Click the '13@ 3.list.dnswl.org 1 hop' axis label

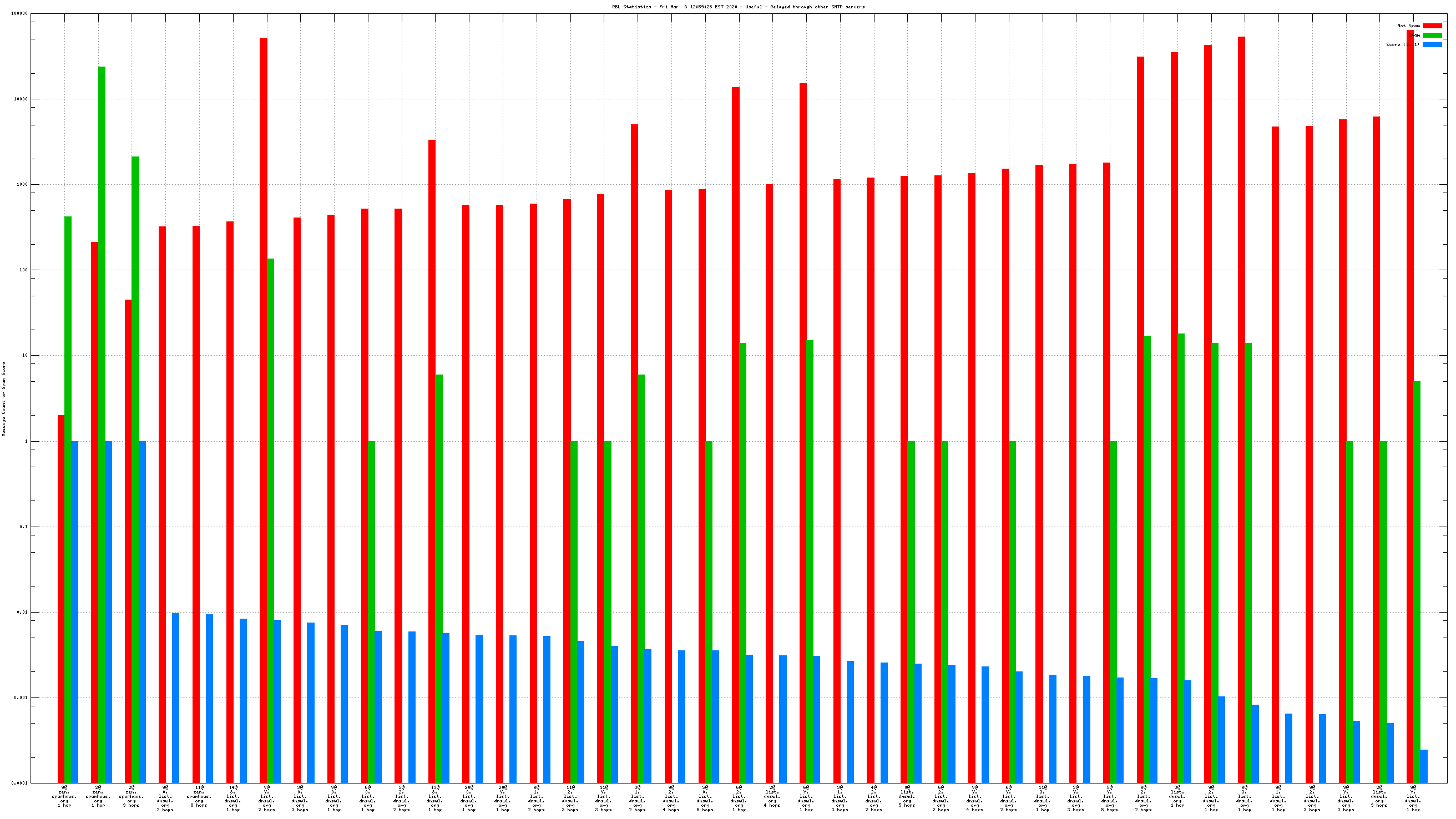(434, 798)
